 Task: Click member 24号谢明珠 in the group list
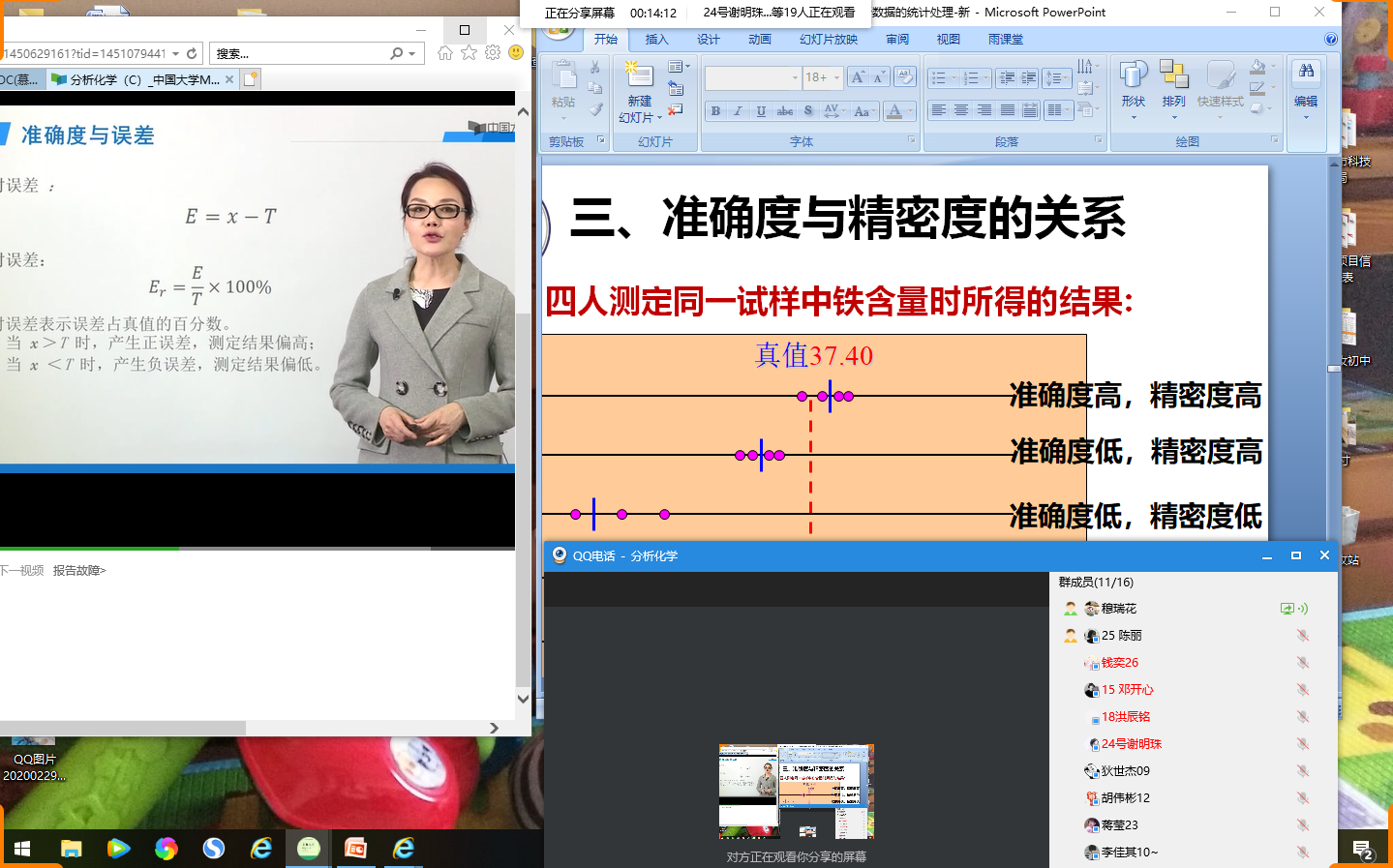coord(1131,744)
